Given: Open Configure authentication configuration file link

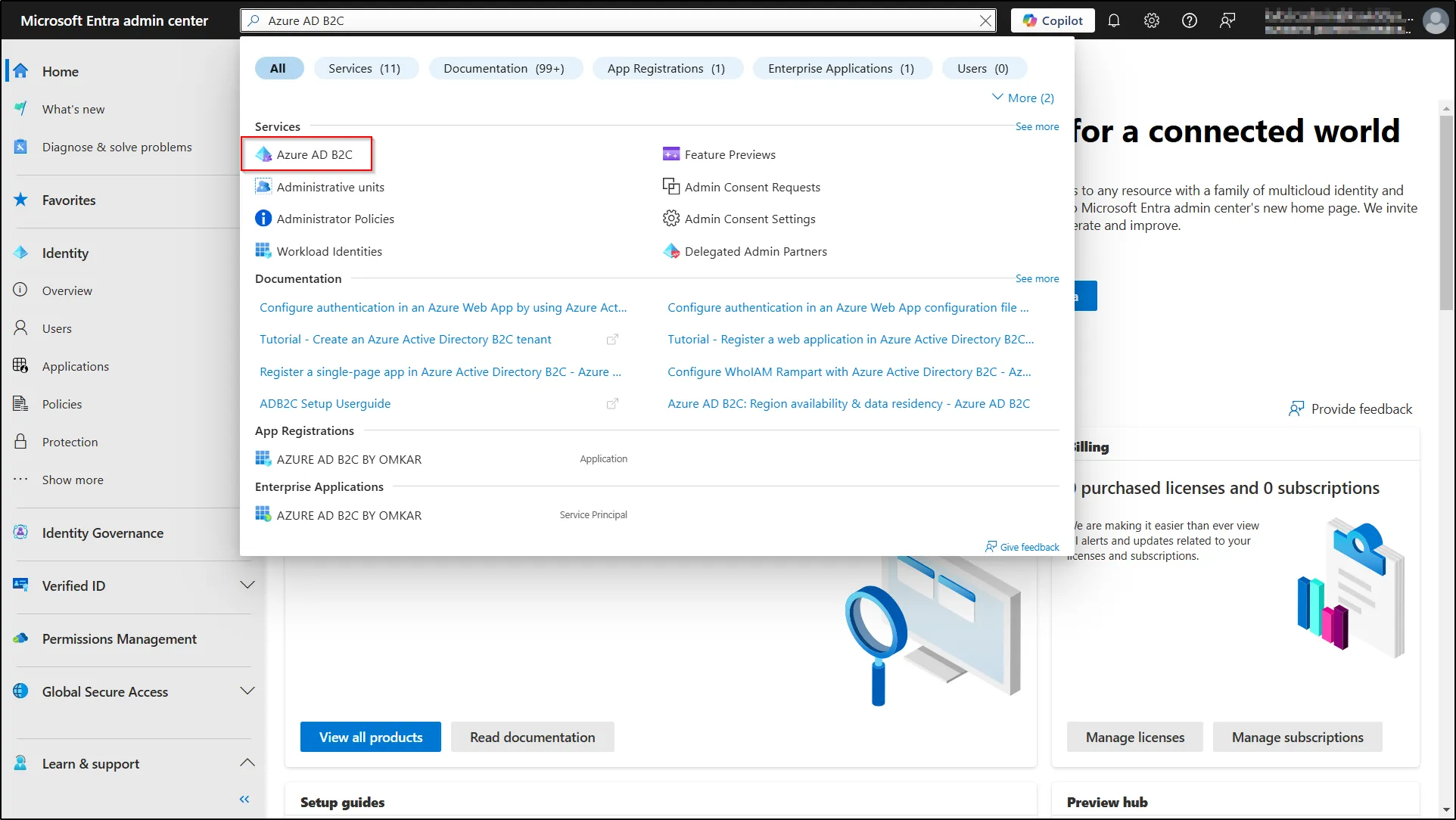Looking at the screenshot, I should tap(848, 307).
